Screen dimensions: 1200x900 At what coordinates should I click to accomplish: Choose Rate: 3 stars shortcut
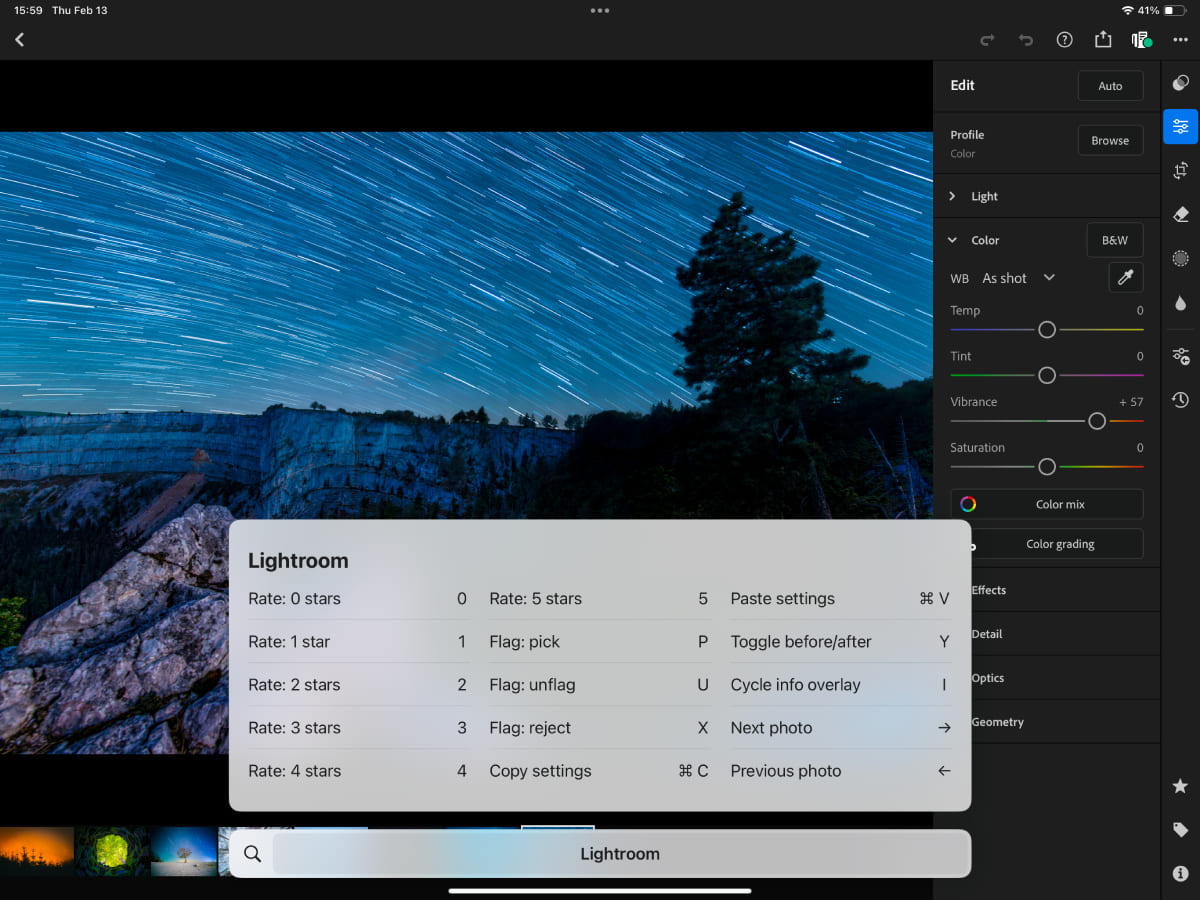pyautogui.click(x=358, y=728)
